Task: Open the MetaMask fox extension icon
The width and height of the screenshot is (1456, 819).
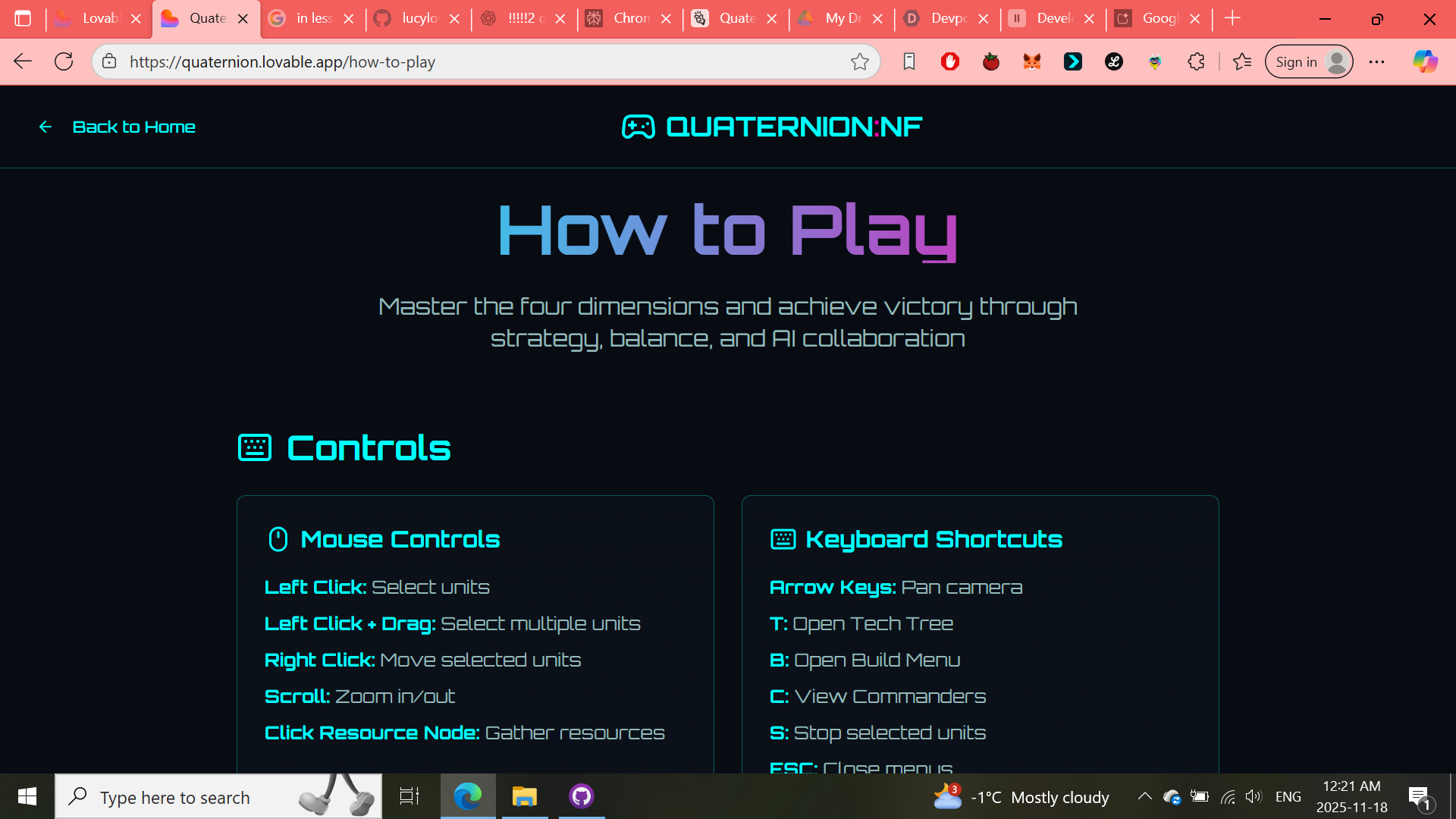Action: [x=1031, y=61]
